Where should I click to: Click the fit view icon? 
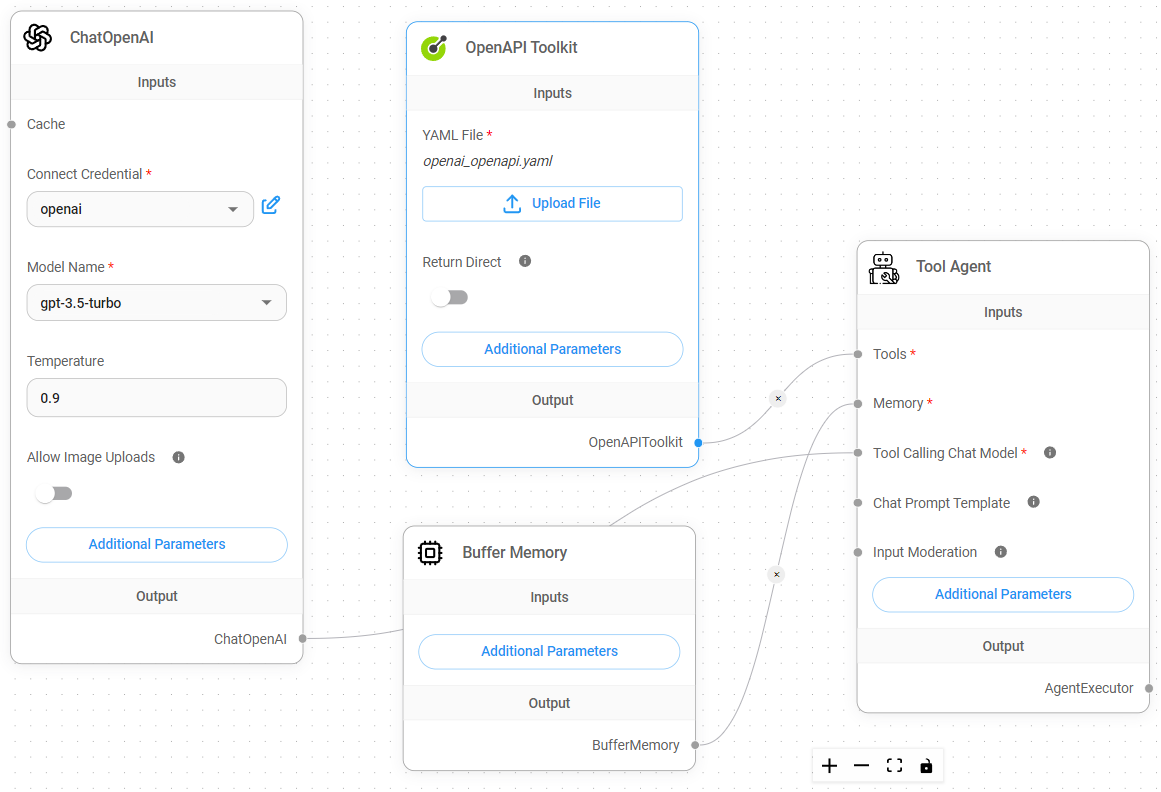point(894,766)
